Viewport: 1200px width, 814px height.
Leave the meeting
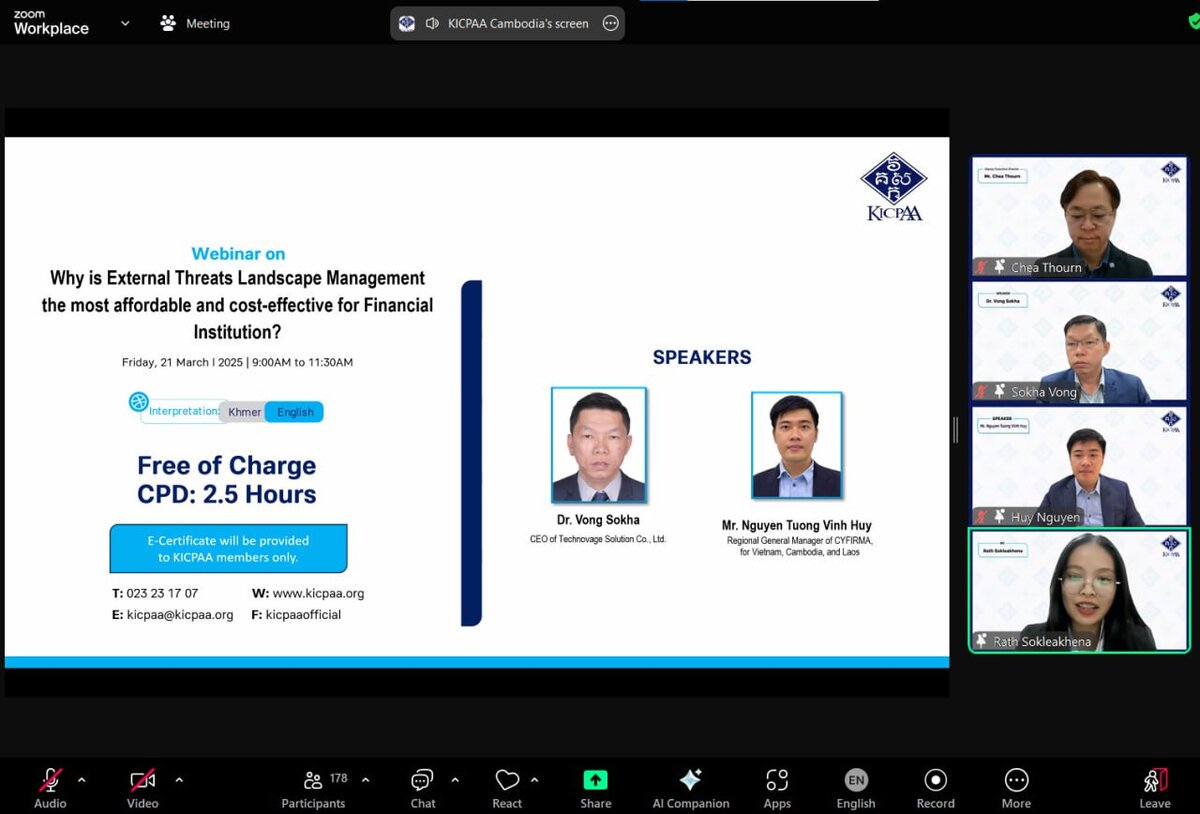click(1155, 788)
